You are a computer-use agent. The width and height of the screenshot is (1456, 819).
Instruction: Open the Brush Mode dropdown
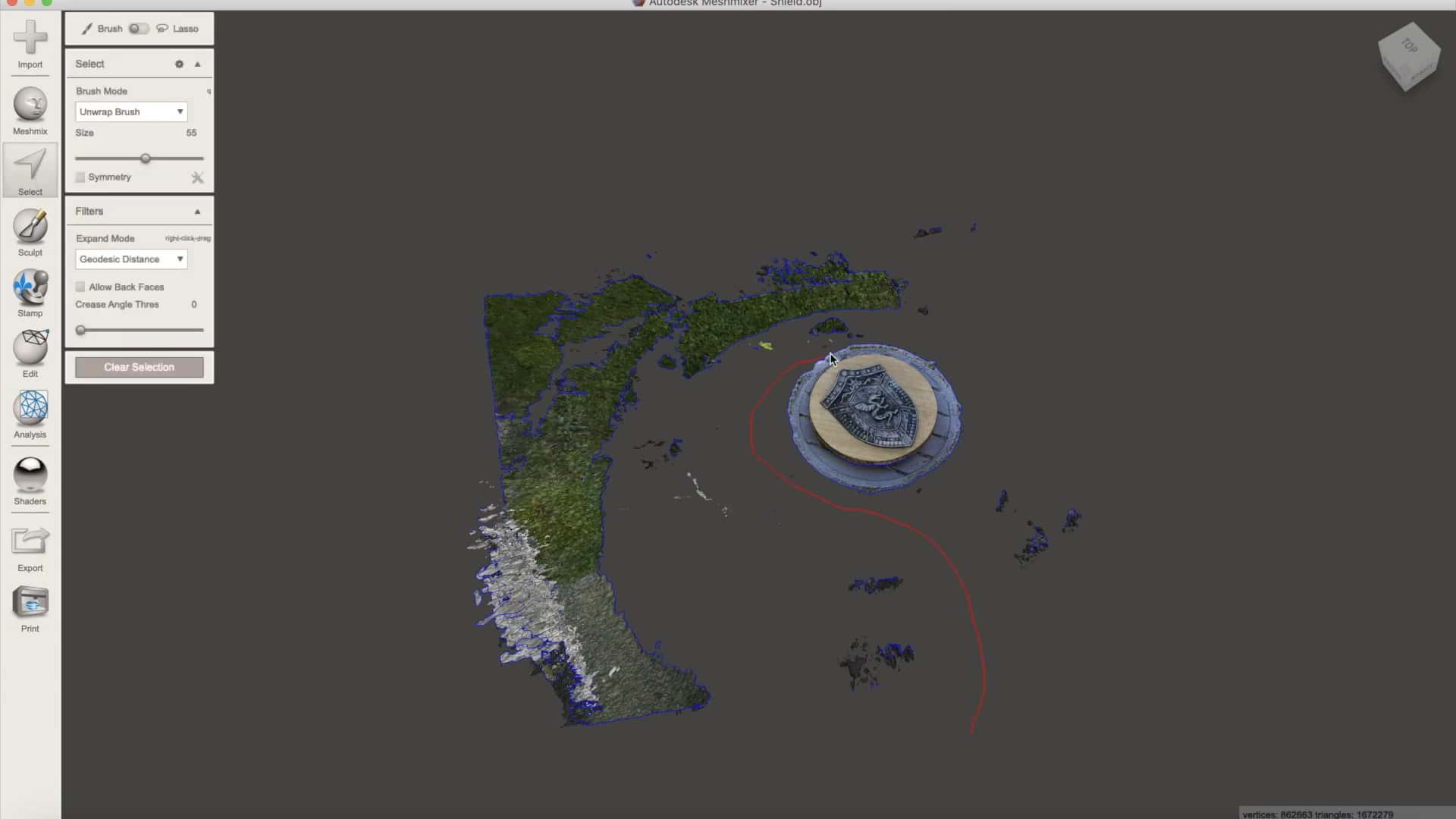click(x=131, y=112)
